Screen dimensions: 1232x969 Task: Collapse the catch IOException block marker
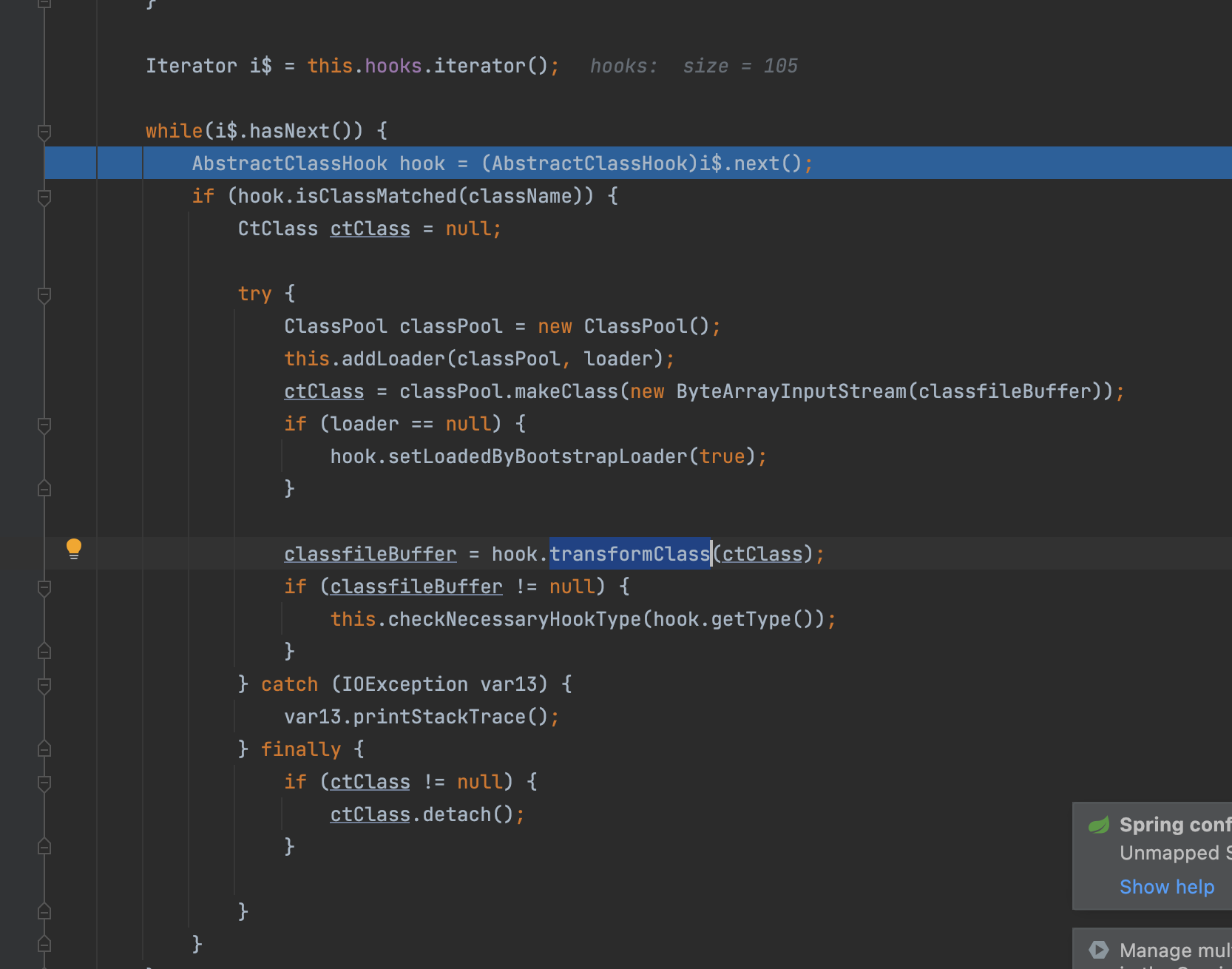pyautogui.click(x=44, y=685)
